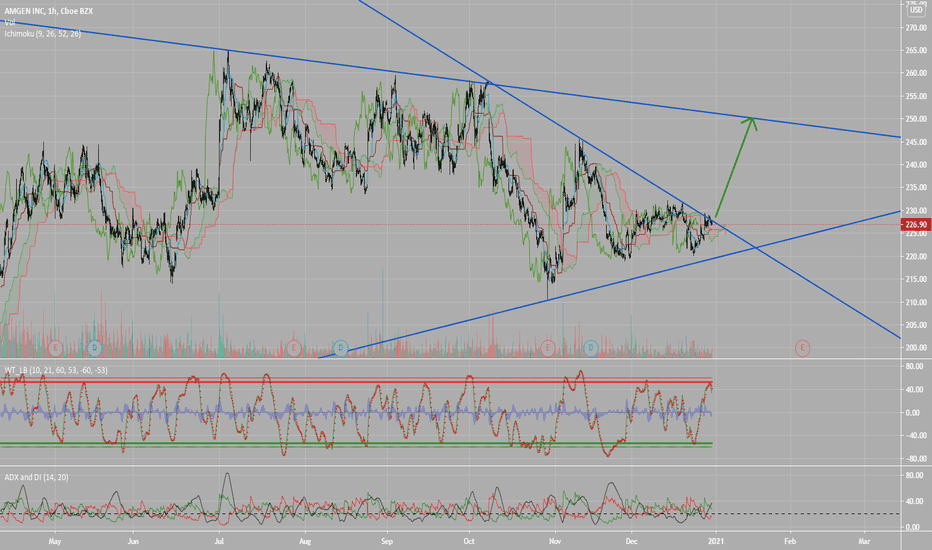932x550 pixels.
Task: Click the Oct label on time axis
Action: 469,541
